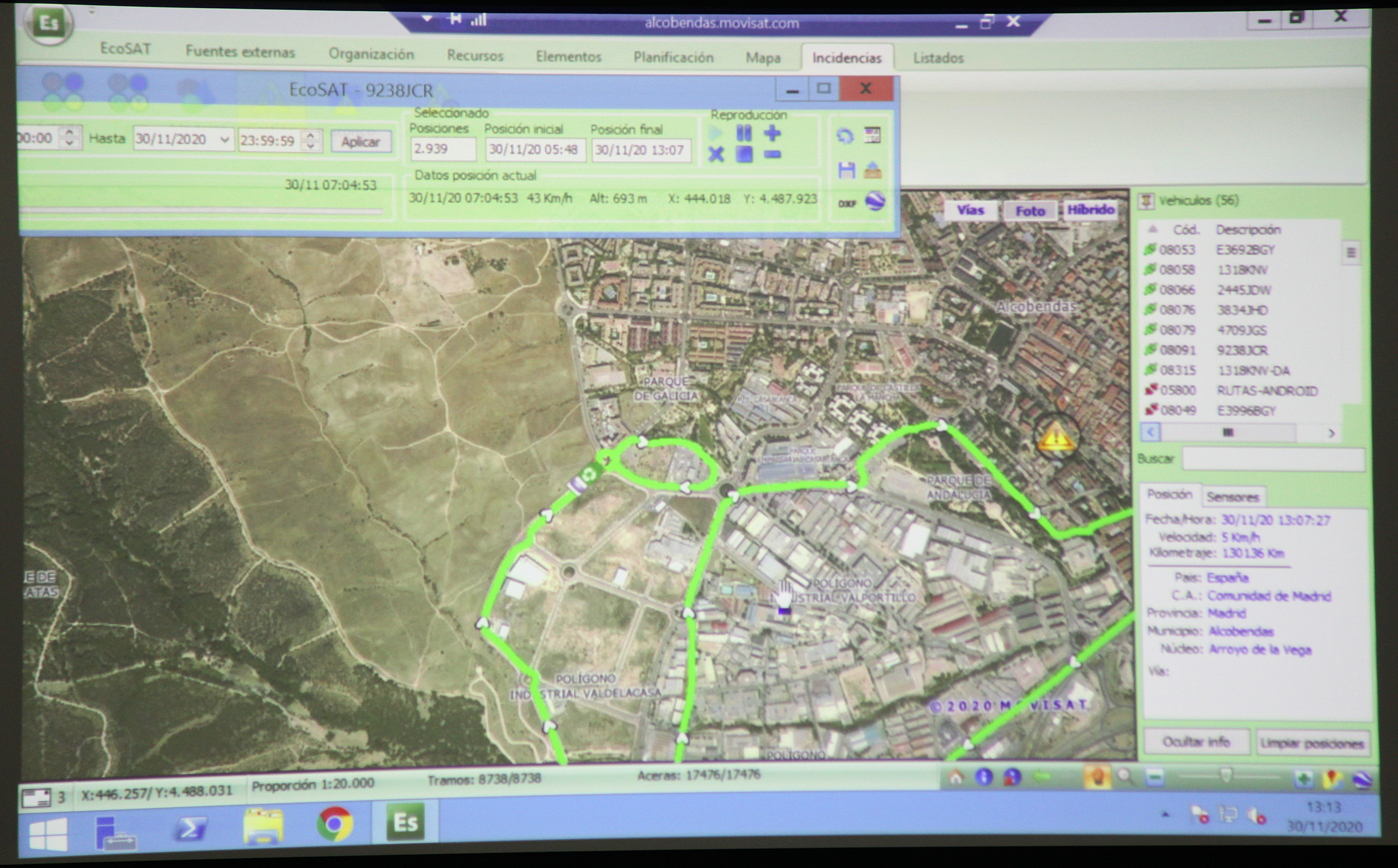Click the Aplicar button
1398x868 pixels.
tap(361, 141)
